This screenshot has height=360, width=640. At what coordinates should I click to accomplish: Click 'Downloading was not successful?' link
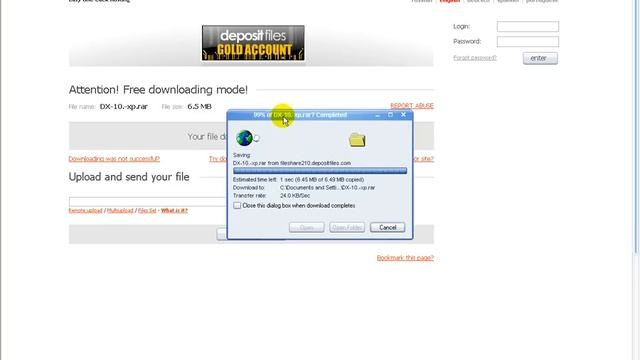(114, 158)
